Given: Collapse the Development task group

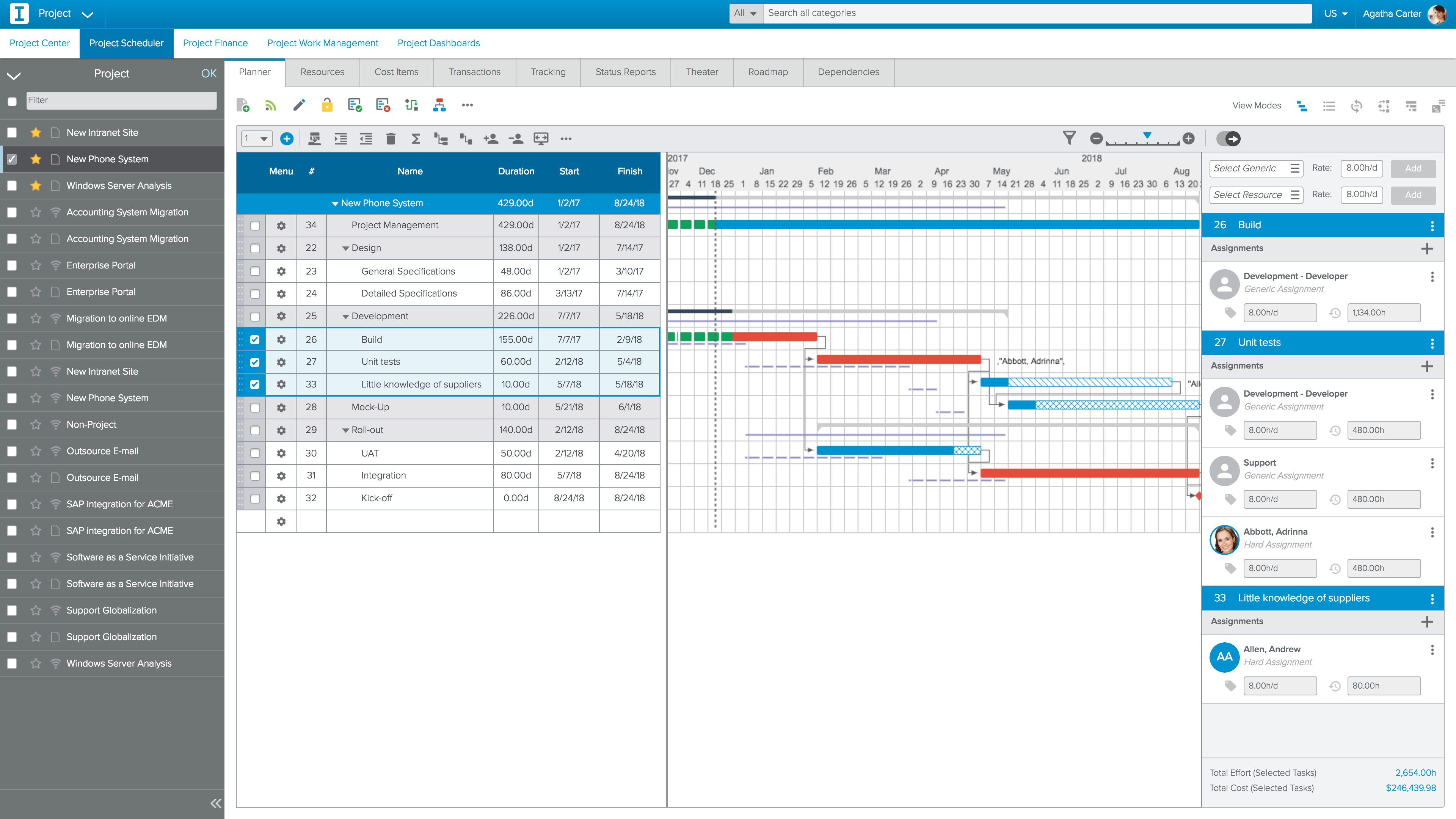Looking at the screenshot, I should [x=345, y=317].
